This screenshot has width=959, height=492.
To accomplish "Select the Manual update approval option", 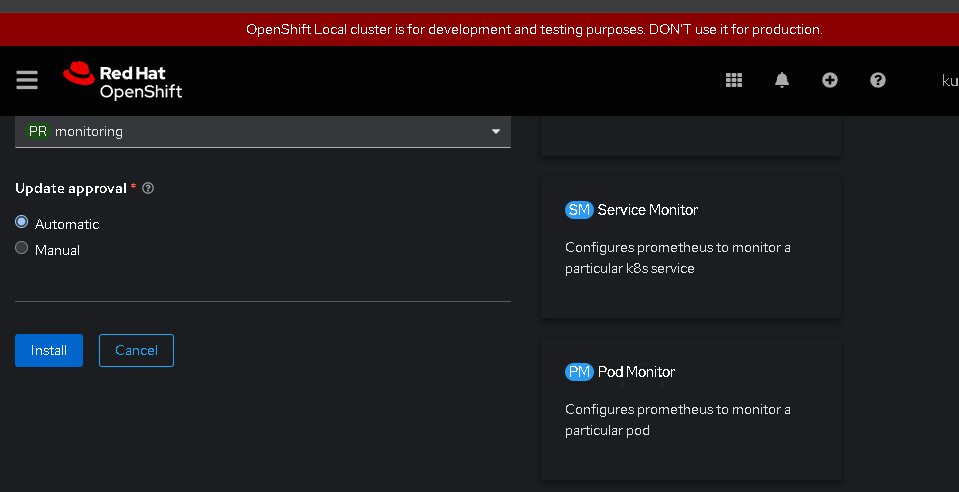I will click(21, 248).
